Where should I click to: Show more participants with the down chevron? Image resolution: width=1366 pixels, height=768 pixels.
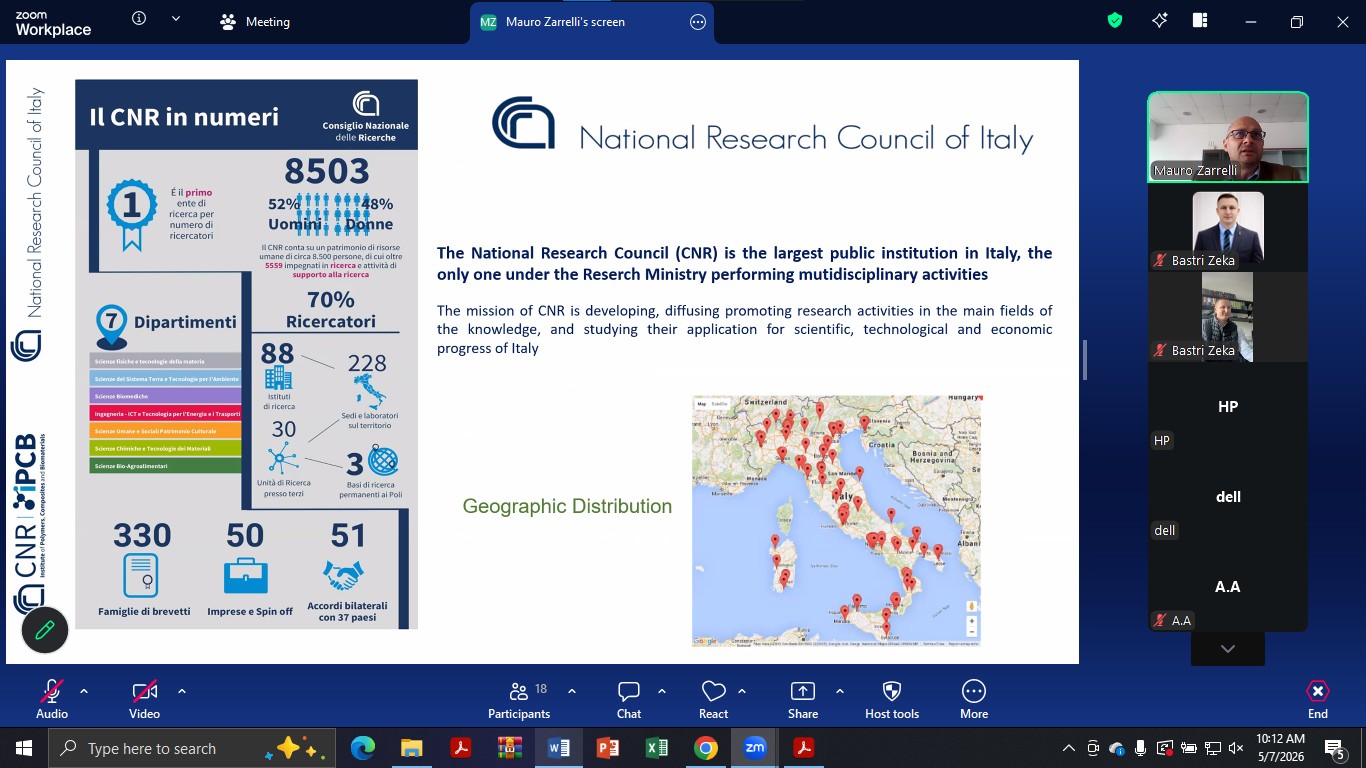(x=1228, y=649)
